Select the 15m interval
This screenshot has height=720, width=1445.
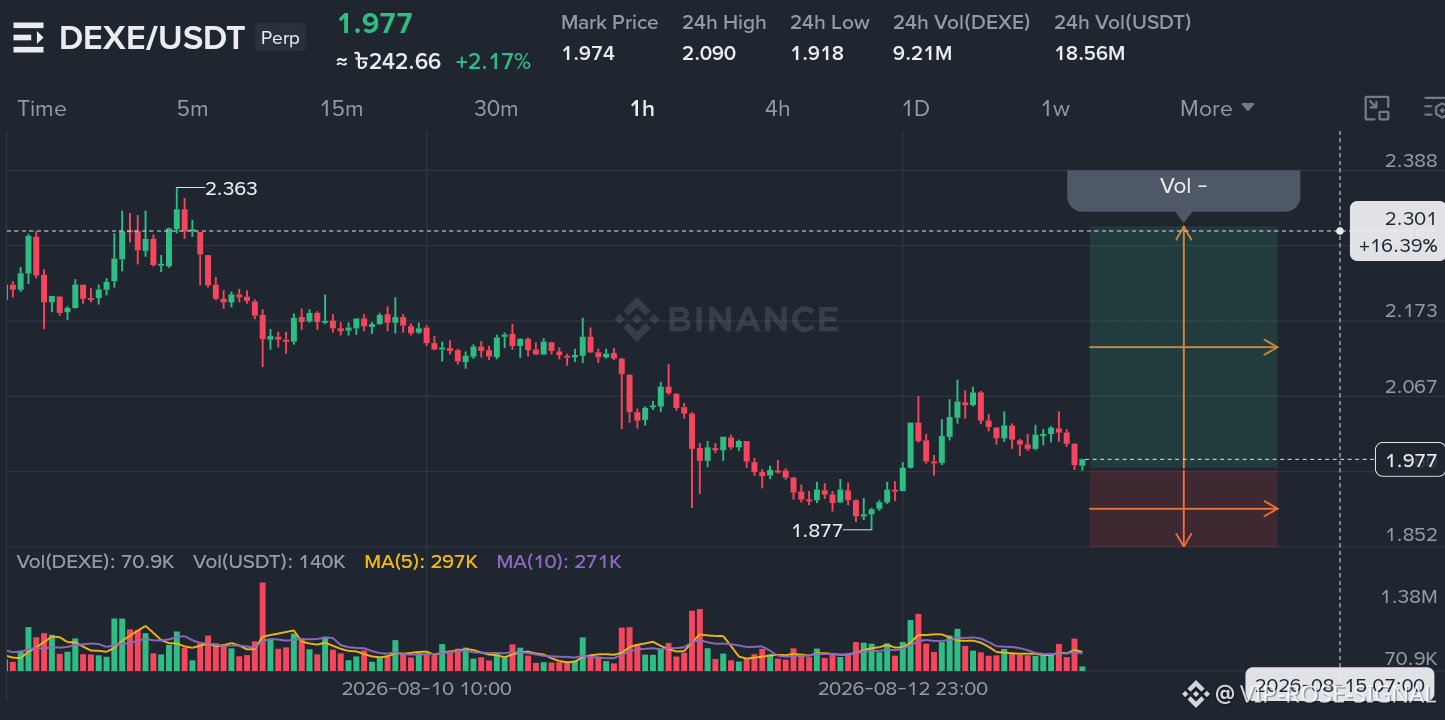pyautogui.click(x=342, y=108)
